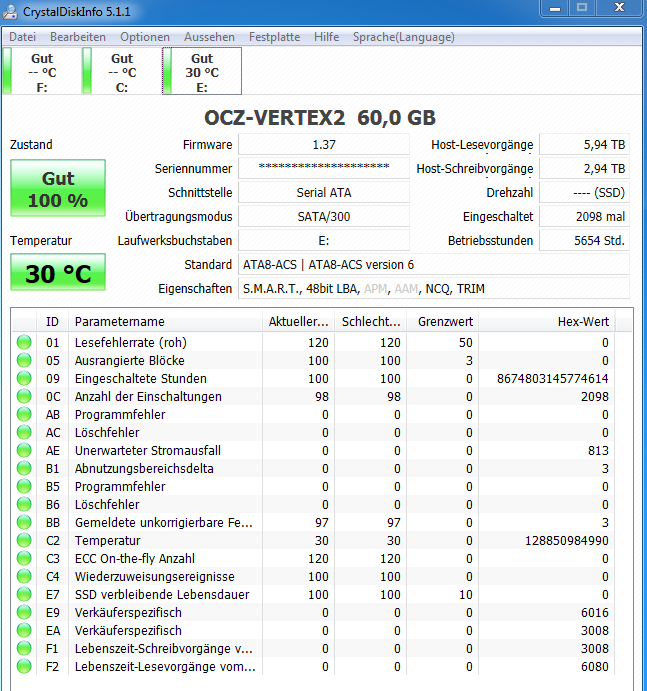Close the CrystalDiskInfo window

619,8
